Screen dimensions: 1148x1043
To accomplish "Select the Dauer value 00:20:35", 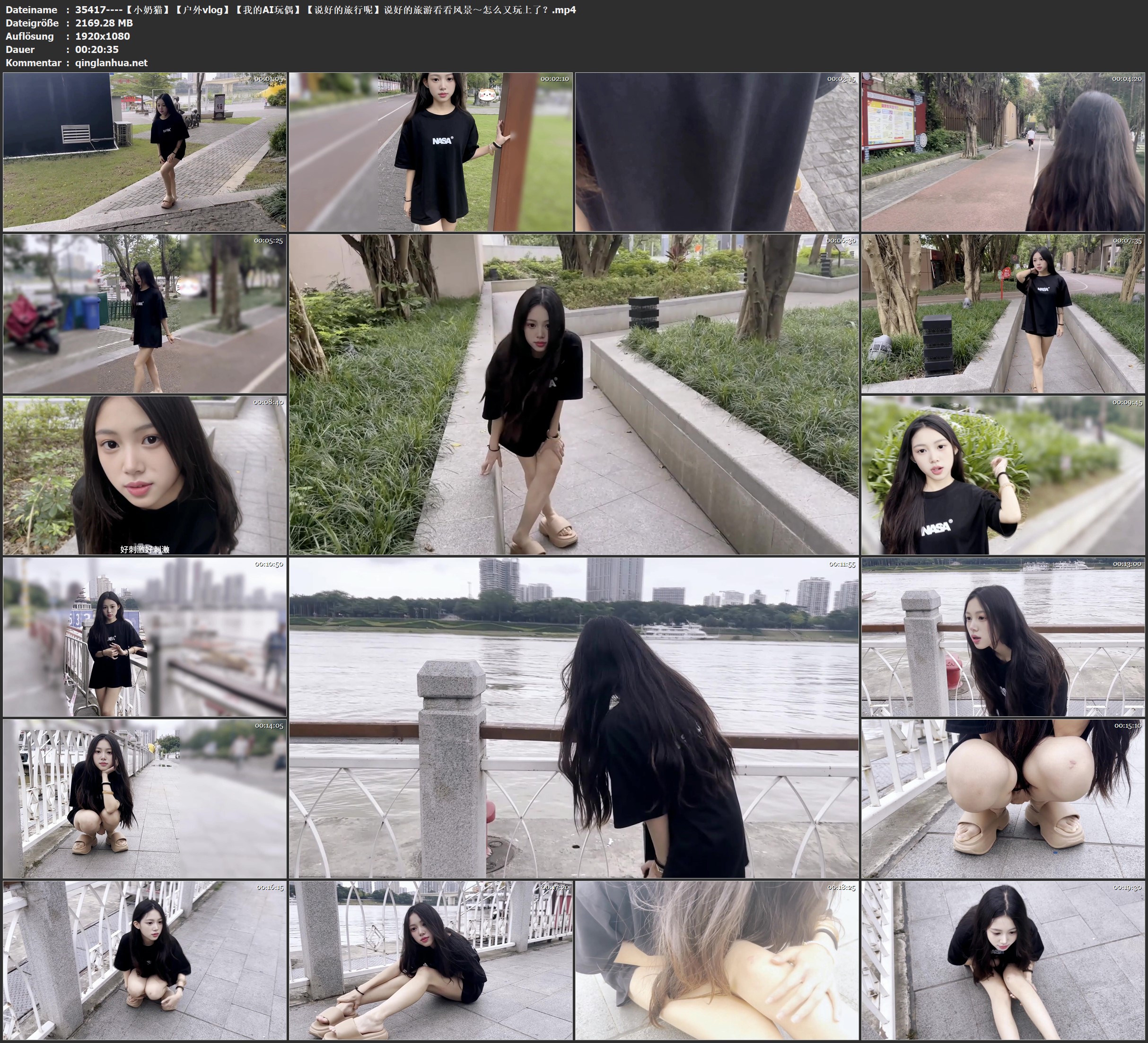I will click(97, 50).
